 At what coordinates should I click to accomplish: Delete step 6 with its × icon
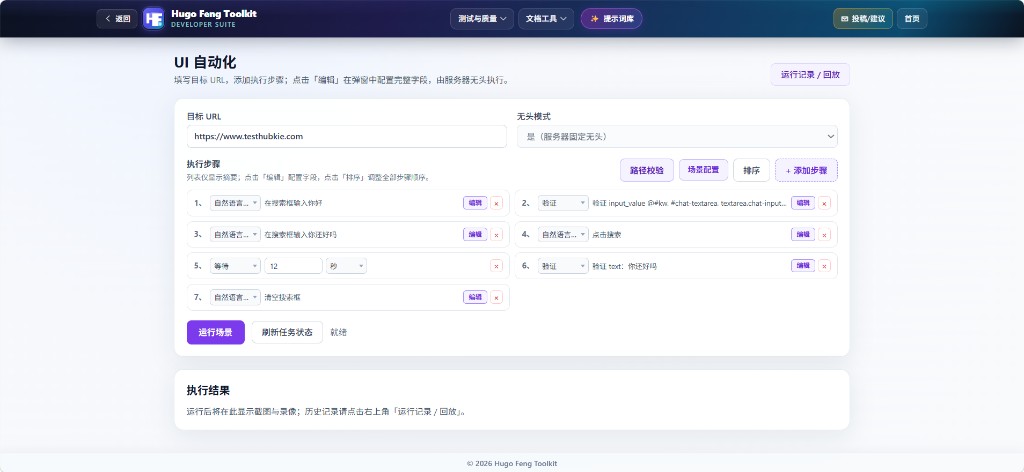(x=824, y=266)
